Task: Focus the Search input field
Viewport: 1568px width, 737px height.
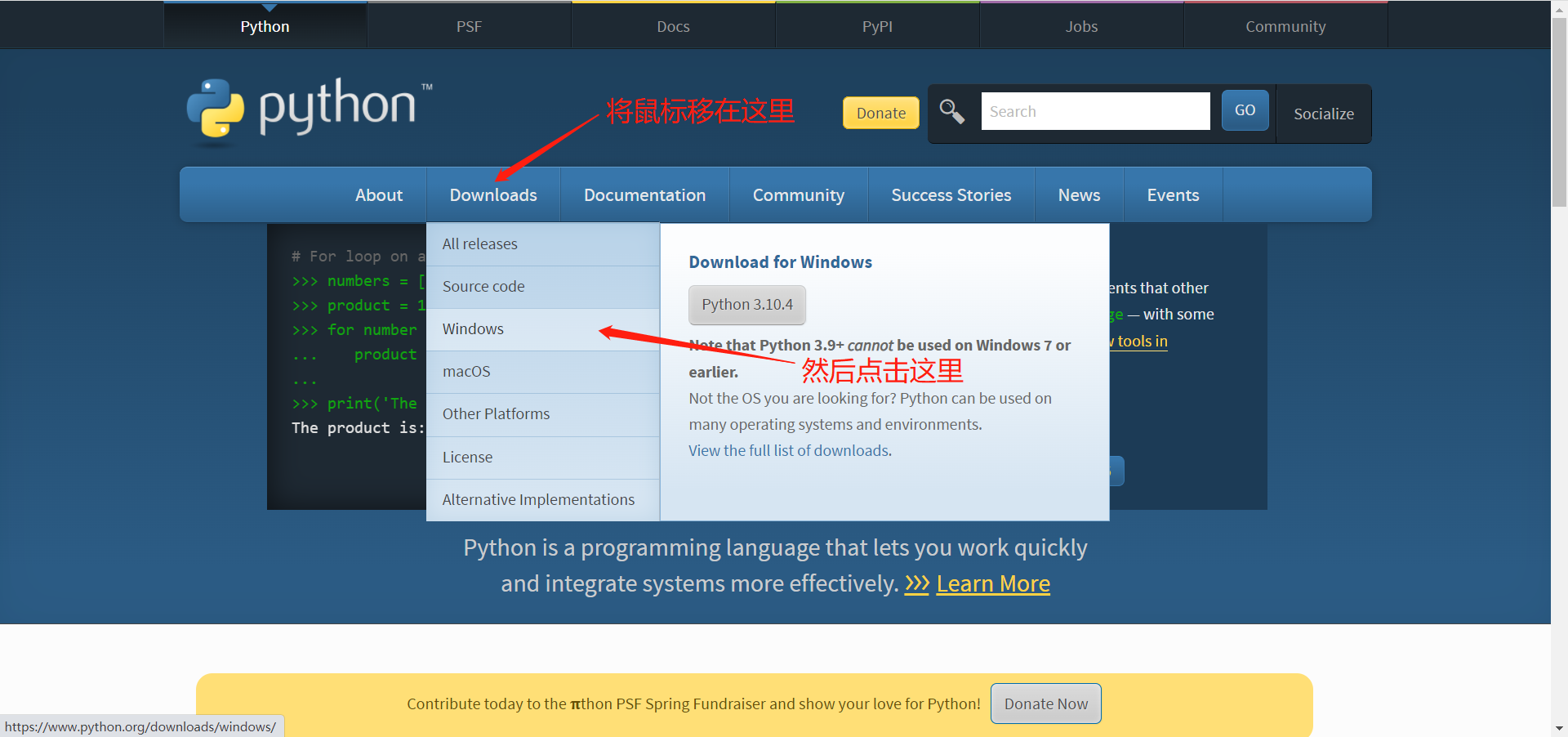Action: coord(1095,111)
